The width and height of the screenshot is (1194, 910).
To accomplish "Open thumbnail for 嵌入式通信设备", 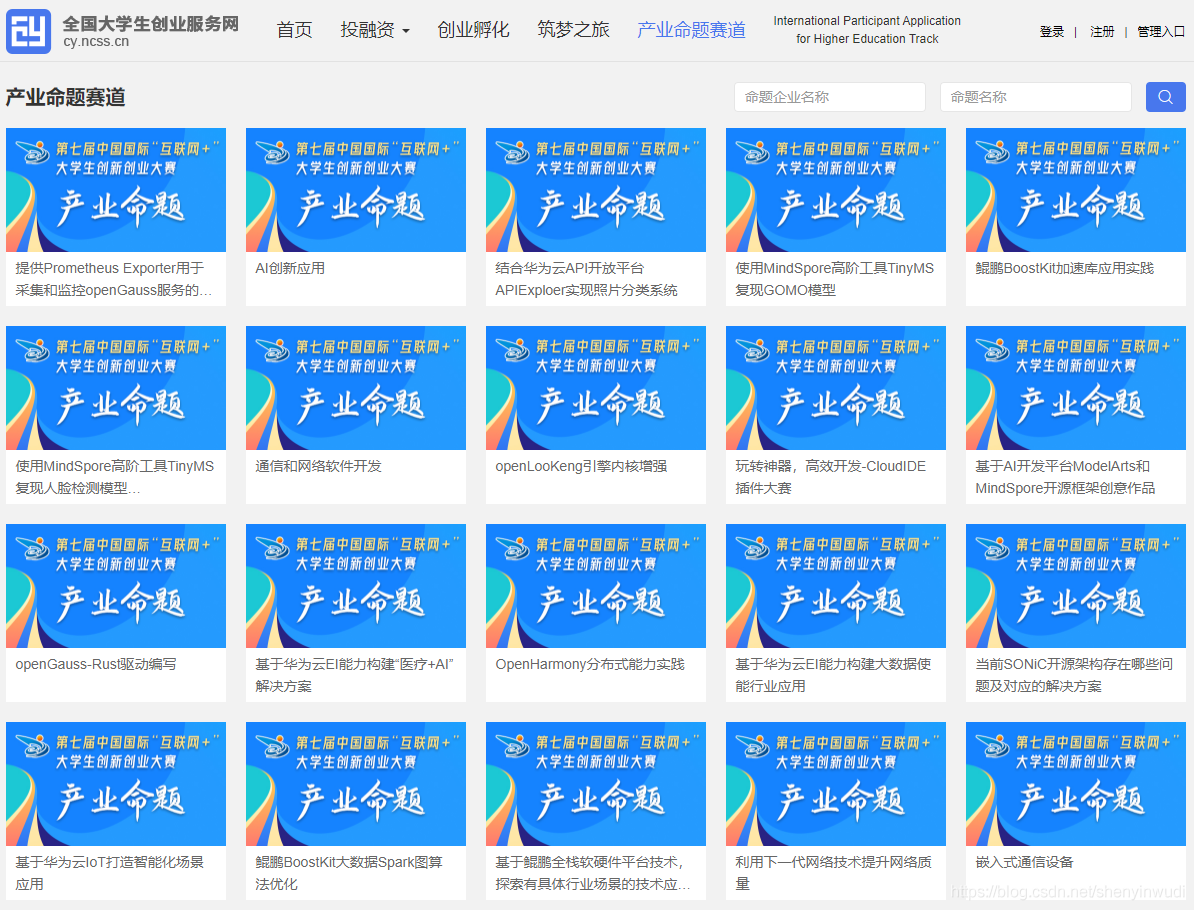I will tap(1075, 784).
